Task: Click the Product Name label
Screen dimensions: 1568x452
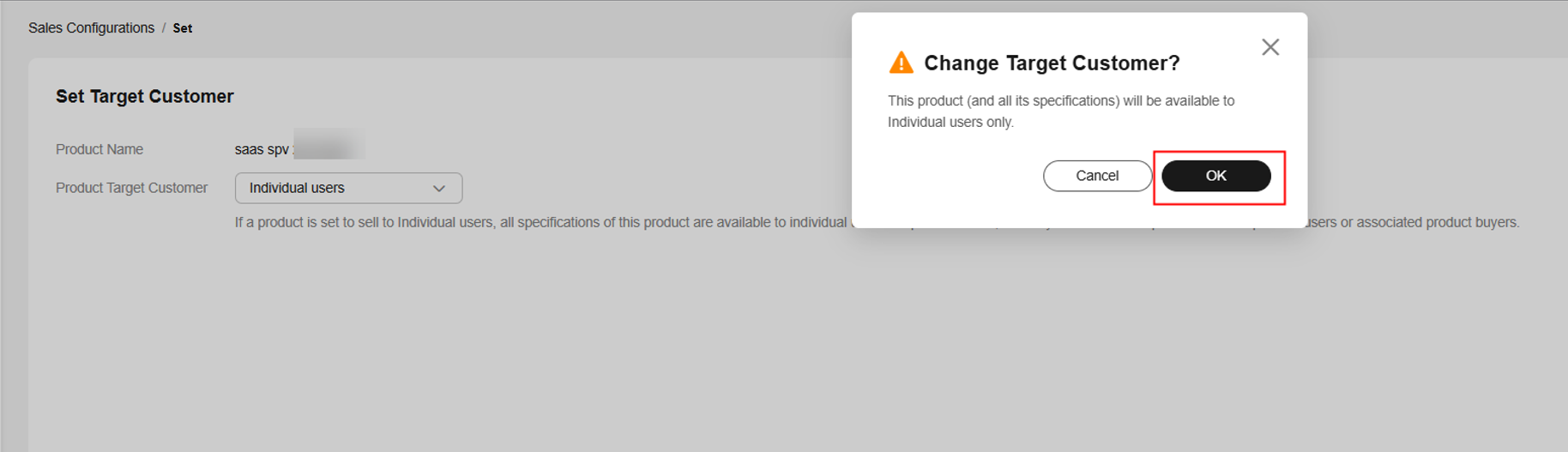Action: 100,149
